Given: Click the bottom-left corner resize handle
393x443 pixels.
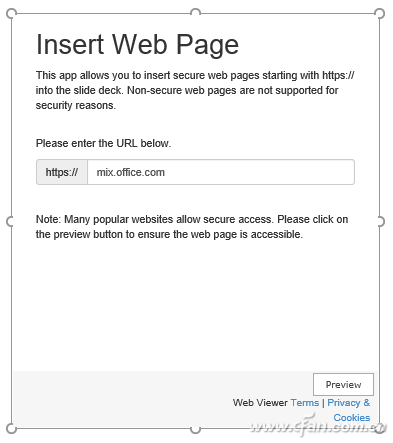Looking at the screenshot, I should point(11,429).
